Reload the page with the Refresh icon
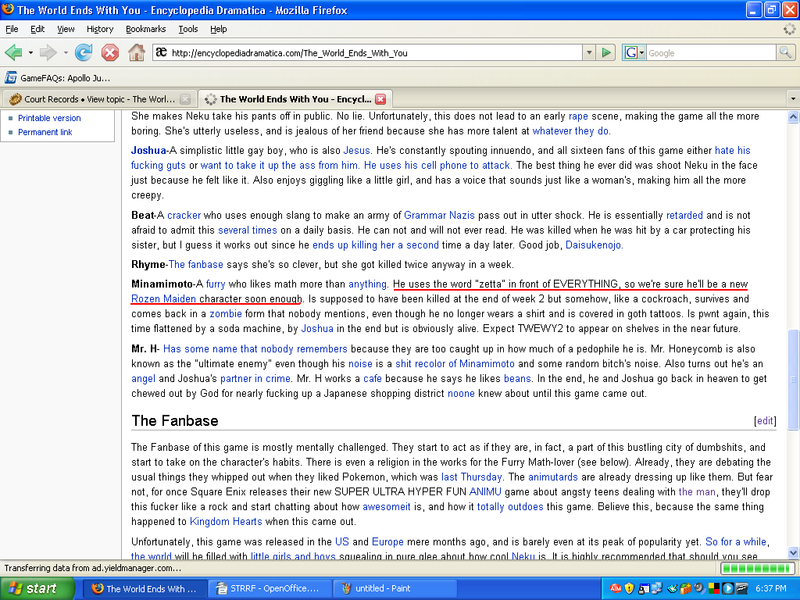Image resolution: width=800 pixels, height=600 pixels. 83,53
